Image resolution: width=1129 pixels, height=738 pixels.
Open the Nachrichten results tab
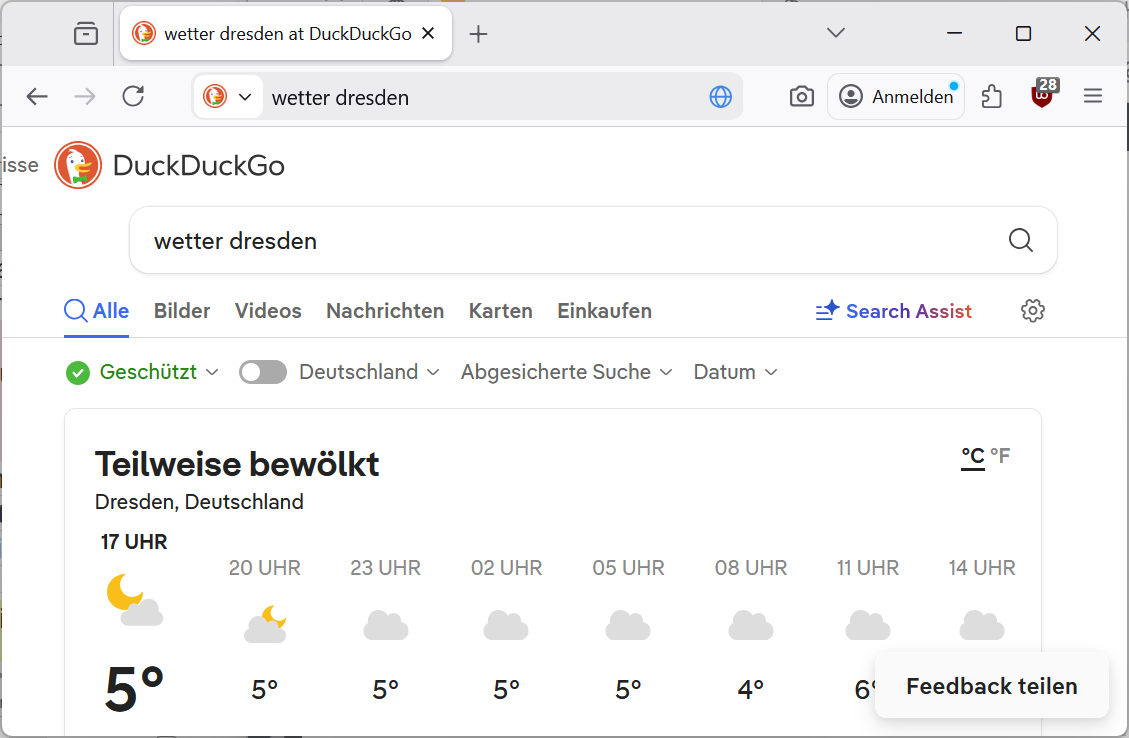(x=385, y=311)
